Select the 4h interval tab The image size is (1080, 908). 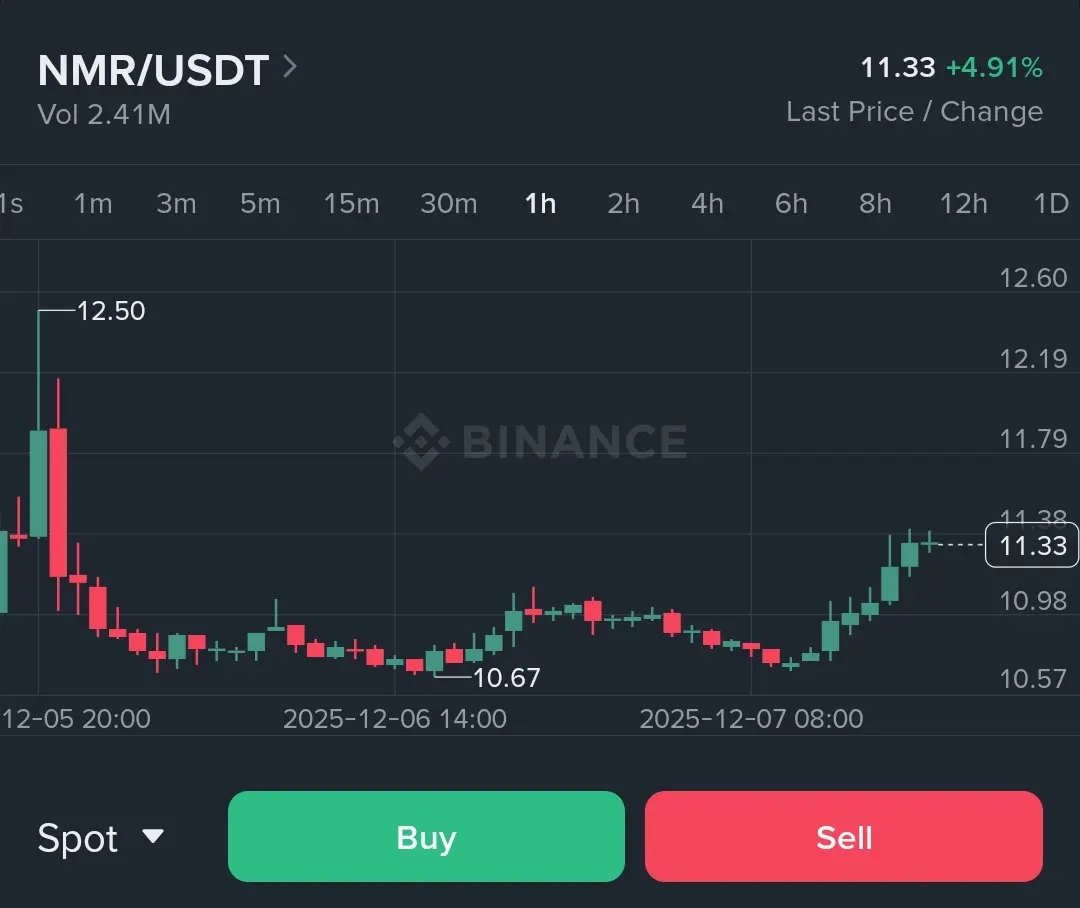pyautogui.click(x=707, y=203)
